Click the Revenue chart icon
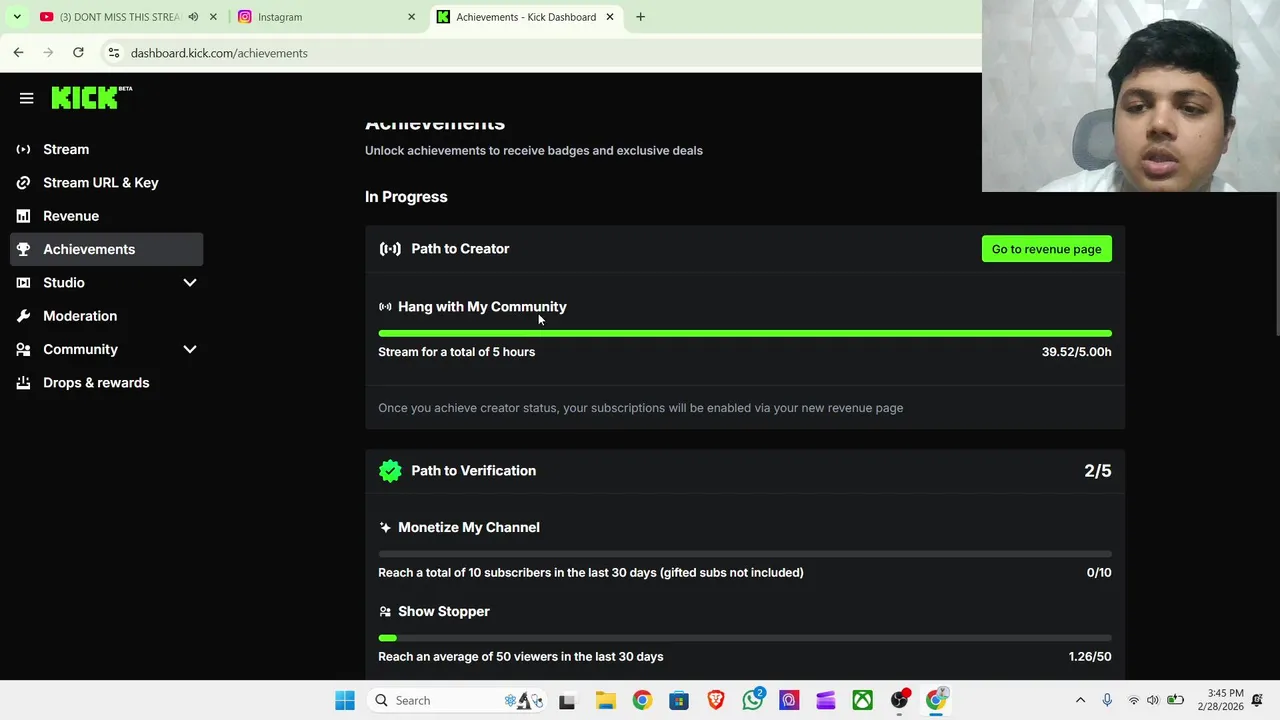This screenshot has width=1280, height=720. (23, 216)
